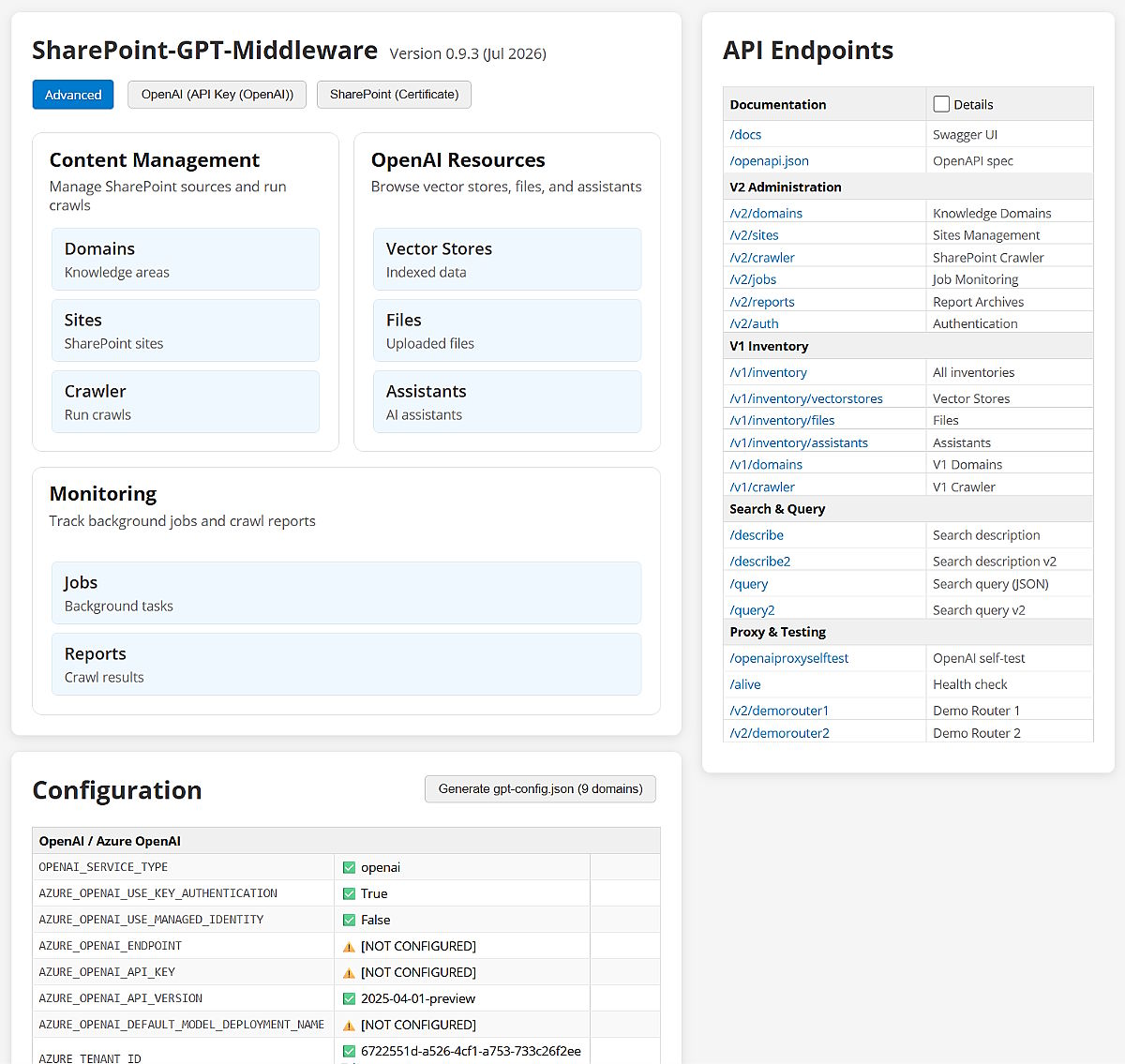
Task: Select the OpenAI (API Key (OpenAI)) button
Action: click(217, 95)
